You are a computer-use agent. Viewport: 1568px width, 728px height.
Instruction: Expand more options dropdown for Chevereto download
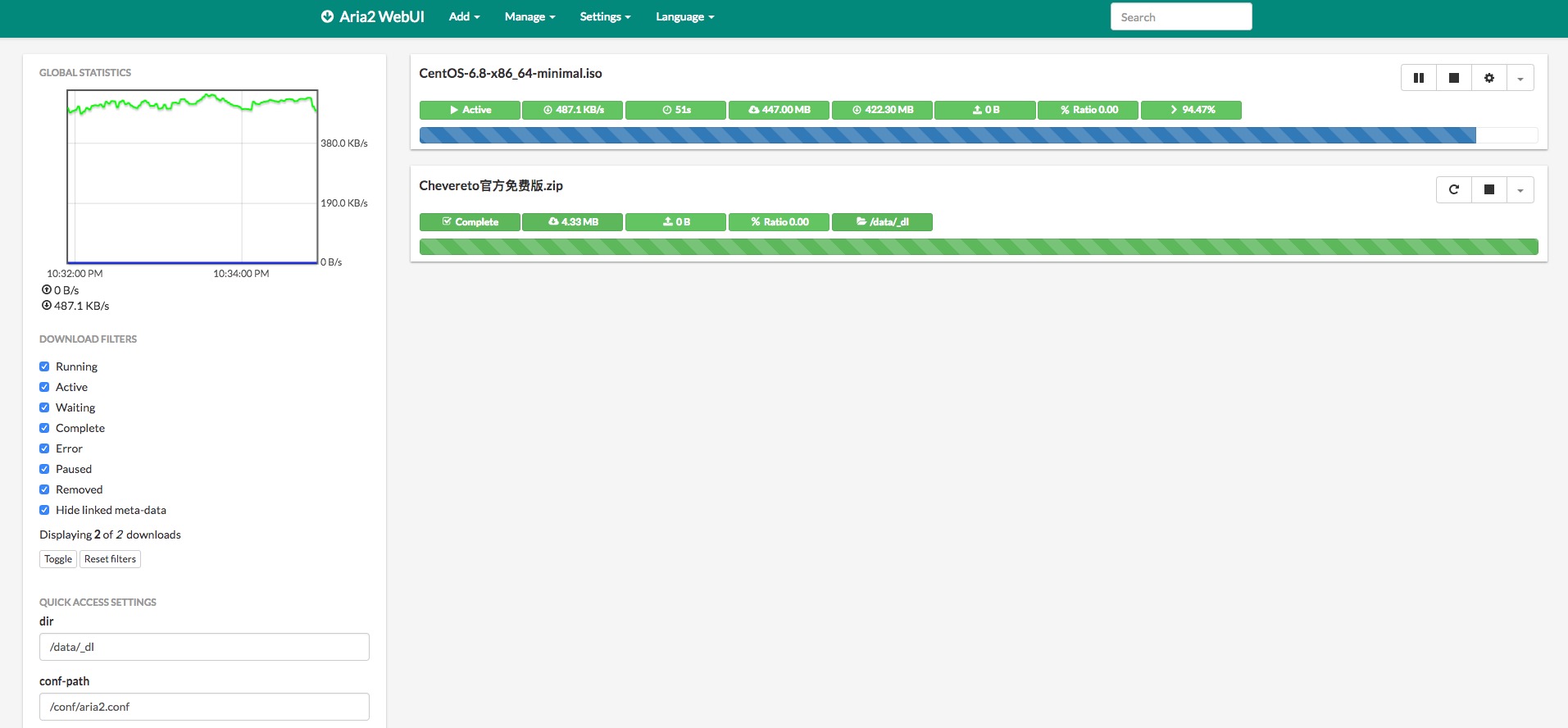[x=1520, y=190]
